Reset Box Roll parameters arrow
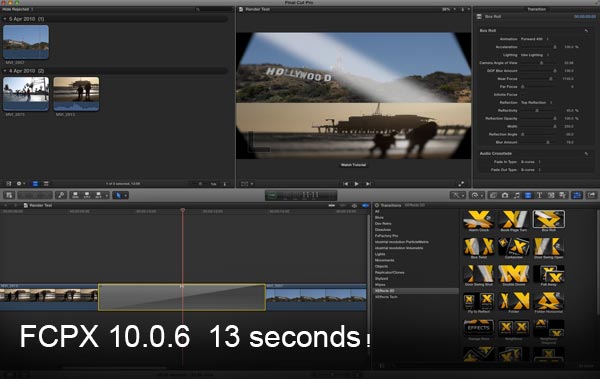The height and width of the screenshot is (379, 600). (586, 31)
